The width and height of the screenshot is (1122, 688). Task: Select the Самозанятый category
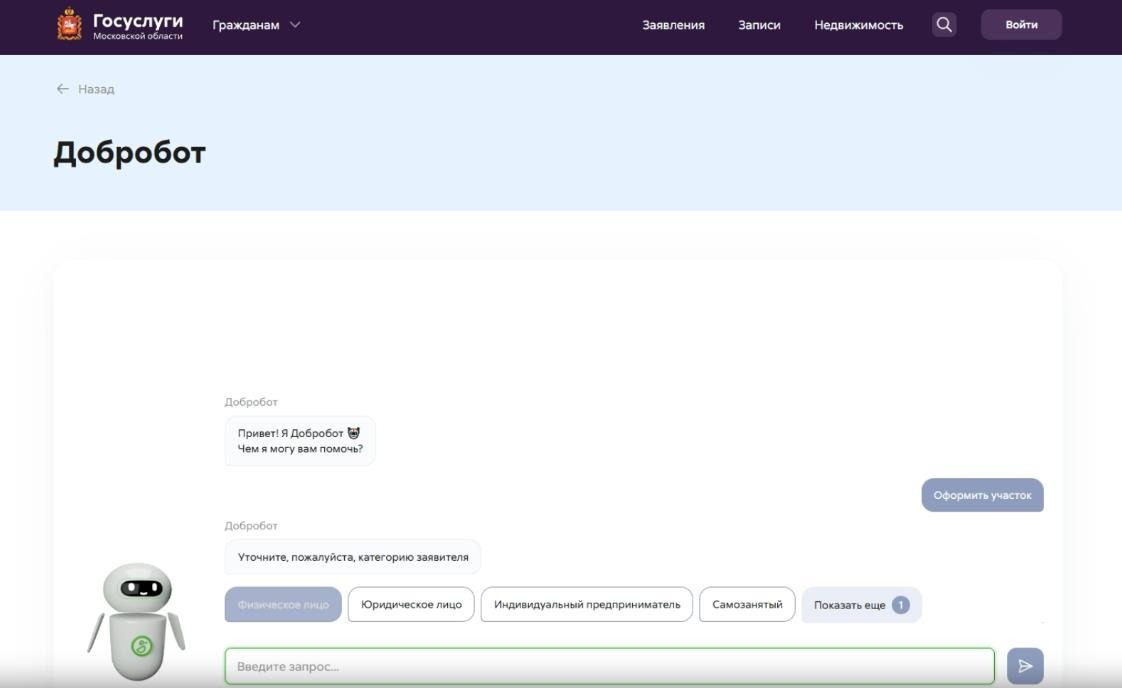(747, 605)
